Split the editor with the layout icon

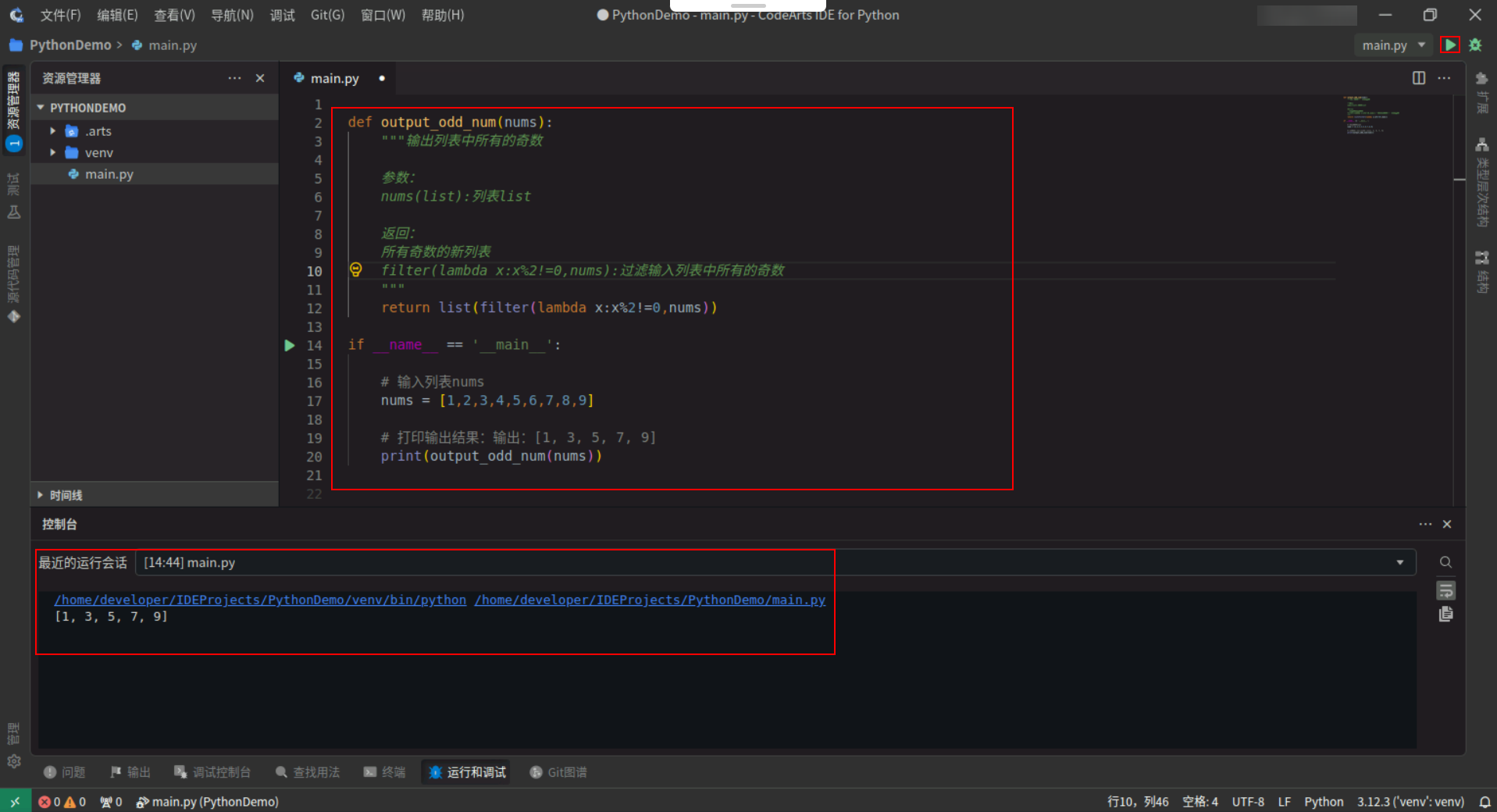coord(1419,78)
